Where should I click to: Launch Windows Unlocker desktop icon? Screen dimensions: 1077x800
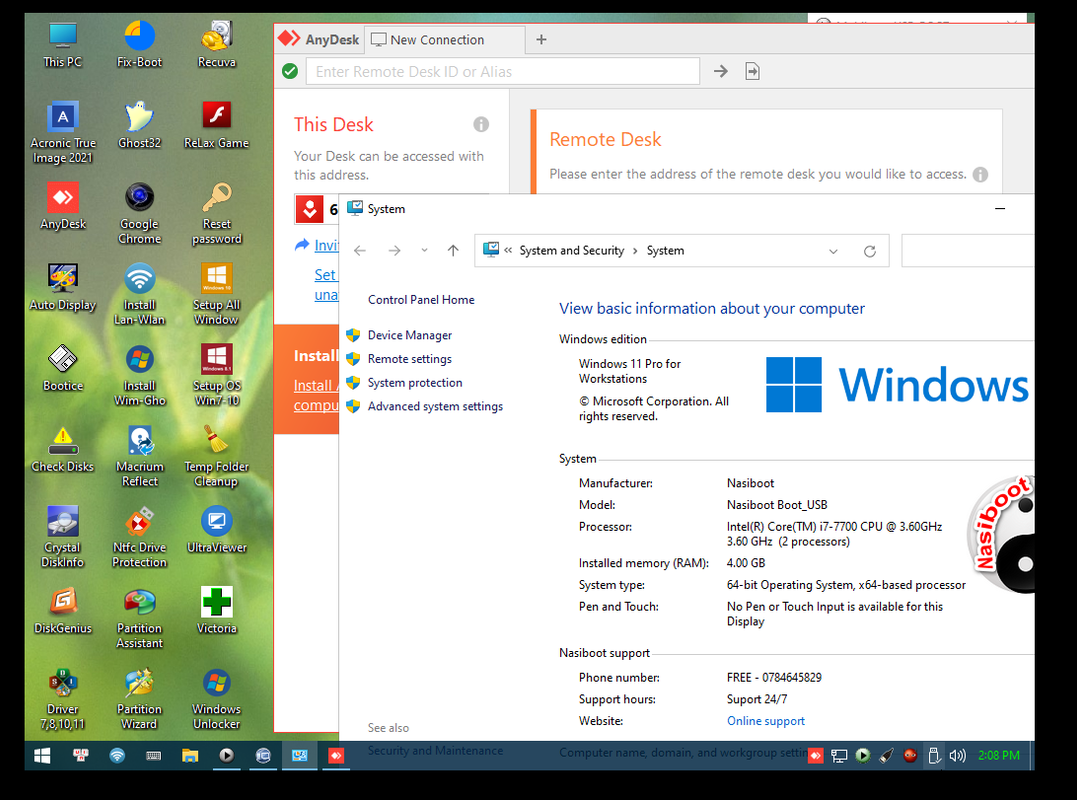pos(216,700)
